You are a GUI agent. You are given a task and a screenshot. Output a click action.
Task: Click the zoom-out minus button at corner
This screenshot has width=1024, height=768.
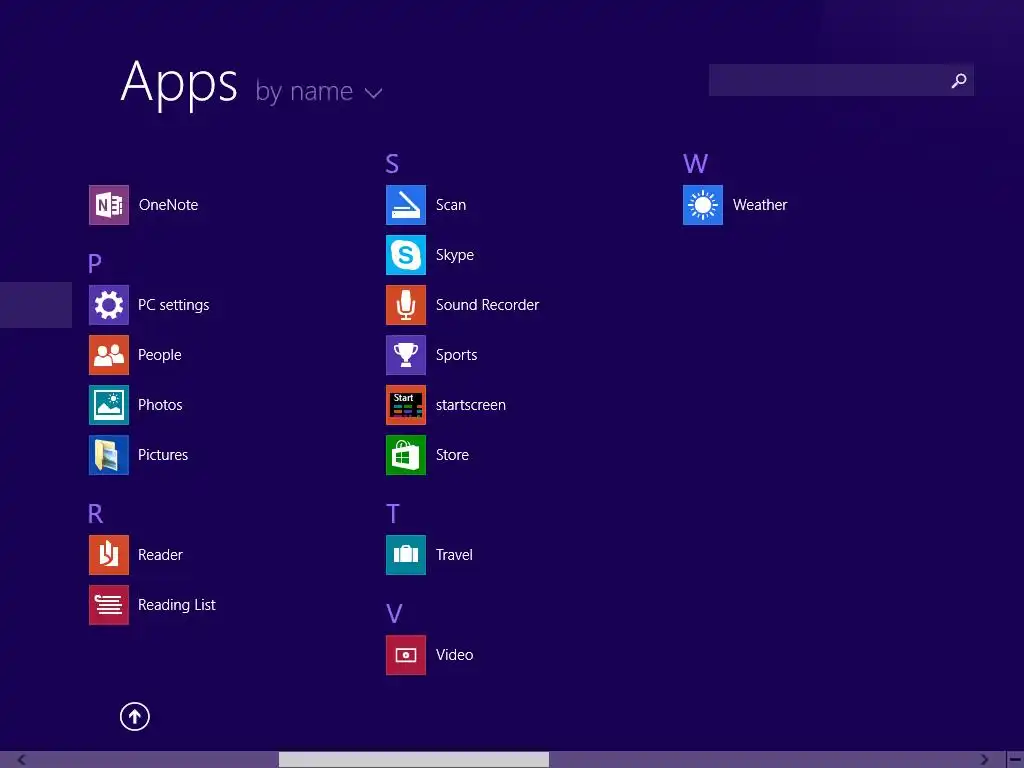point(1016,760)
